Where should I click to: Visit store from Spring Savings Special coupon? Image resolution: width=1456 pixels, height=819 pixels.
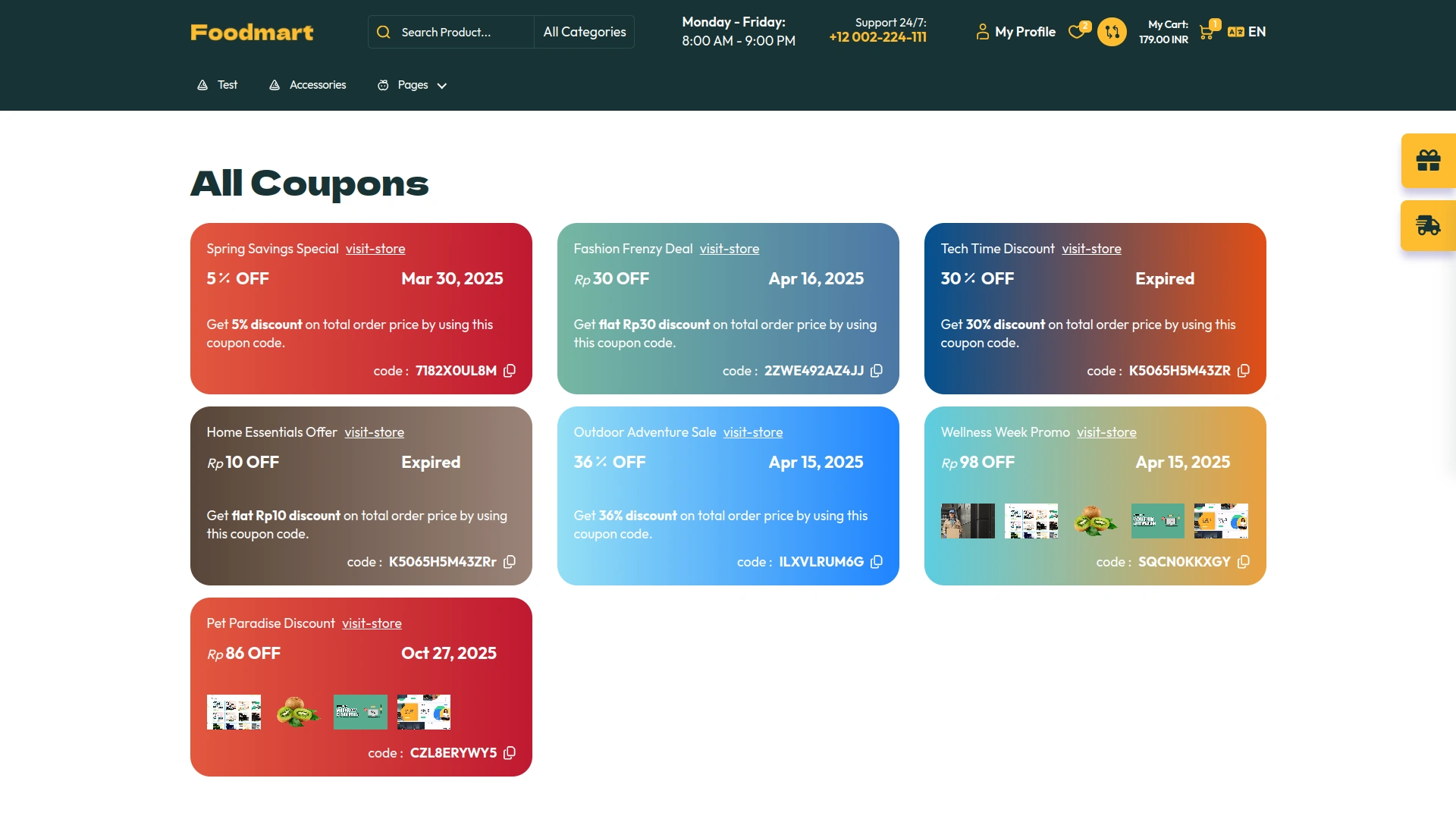pos(375,249)
